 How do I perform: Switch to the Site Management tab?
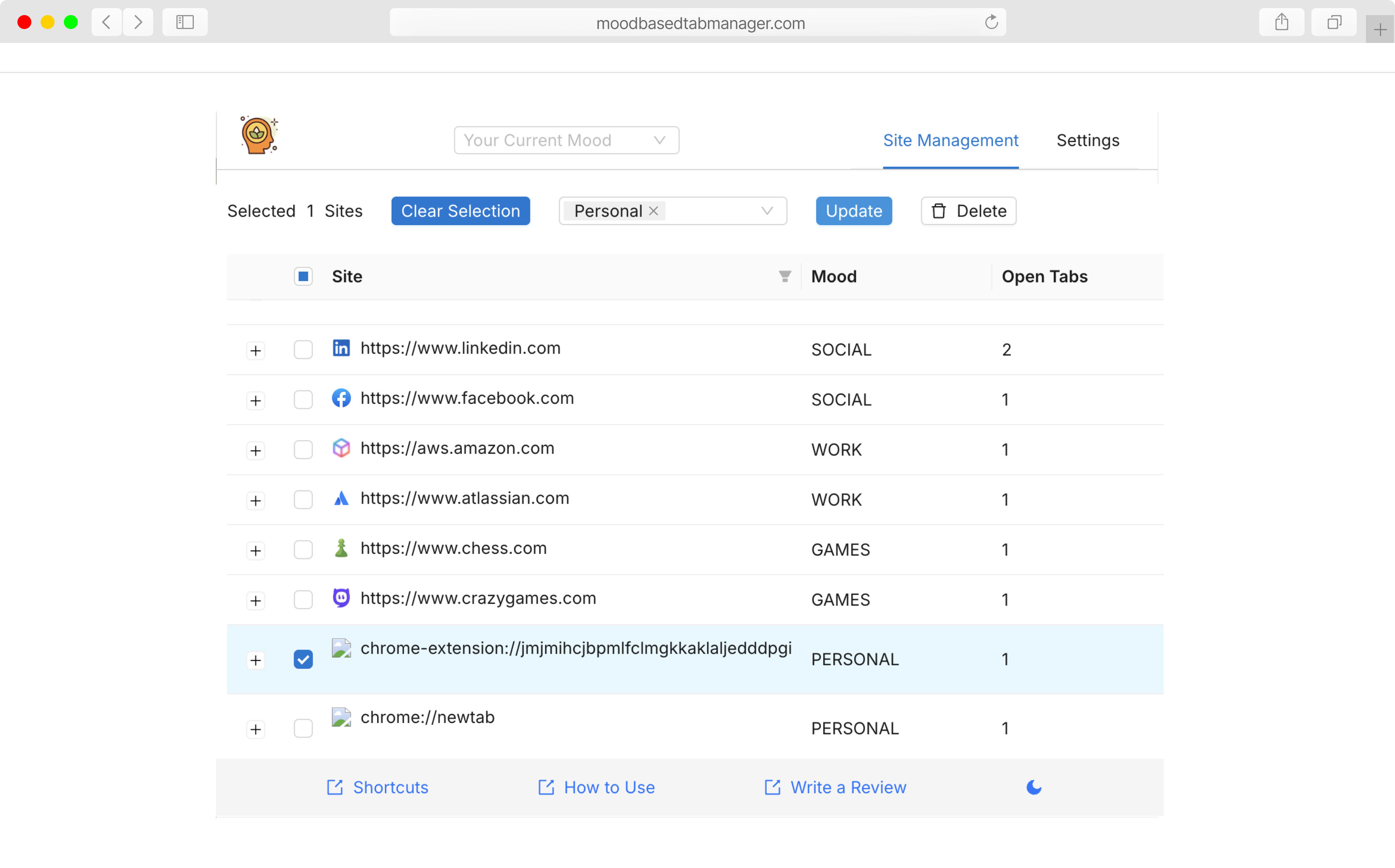(x=951, y=140)
